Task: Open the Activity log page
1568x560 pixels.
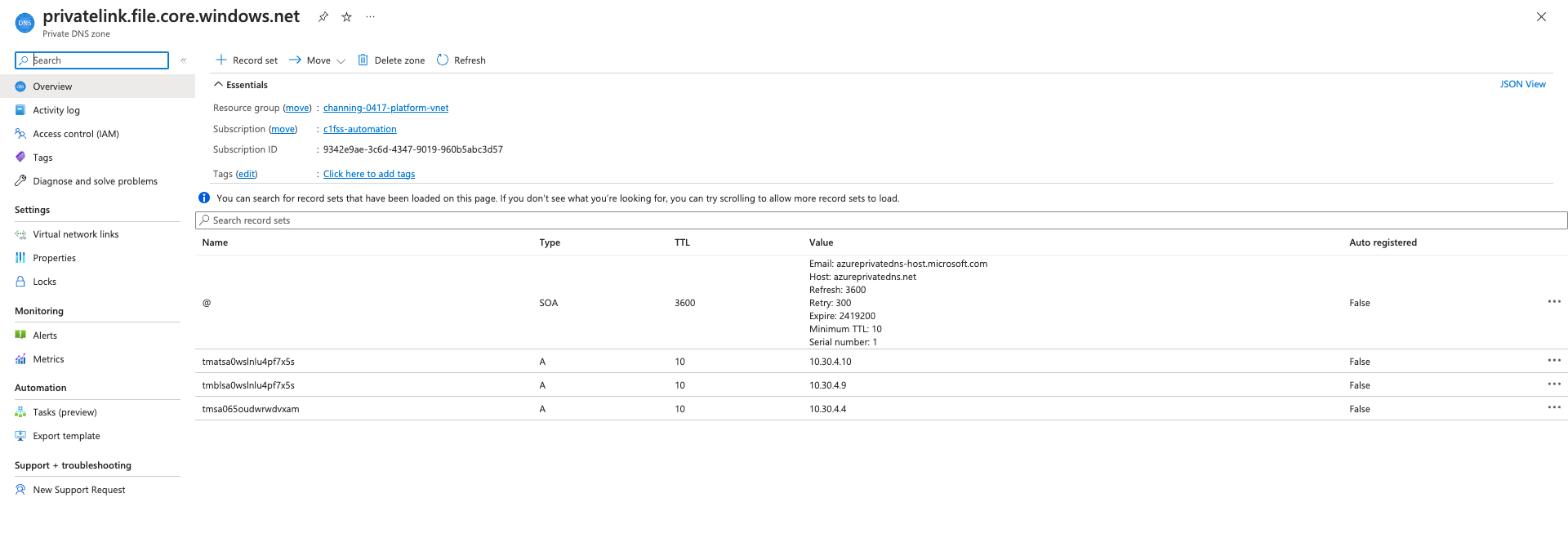Action: (x=56, y=110)
